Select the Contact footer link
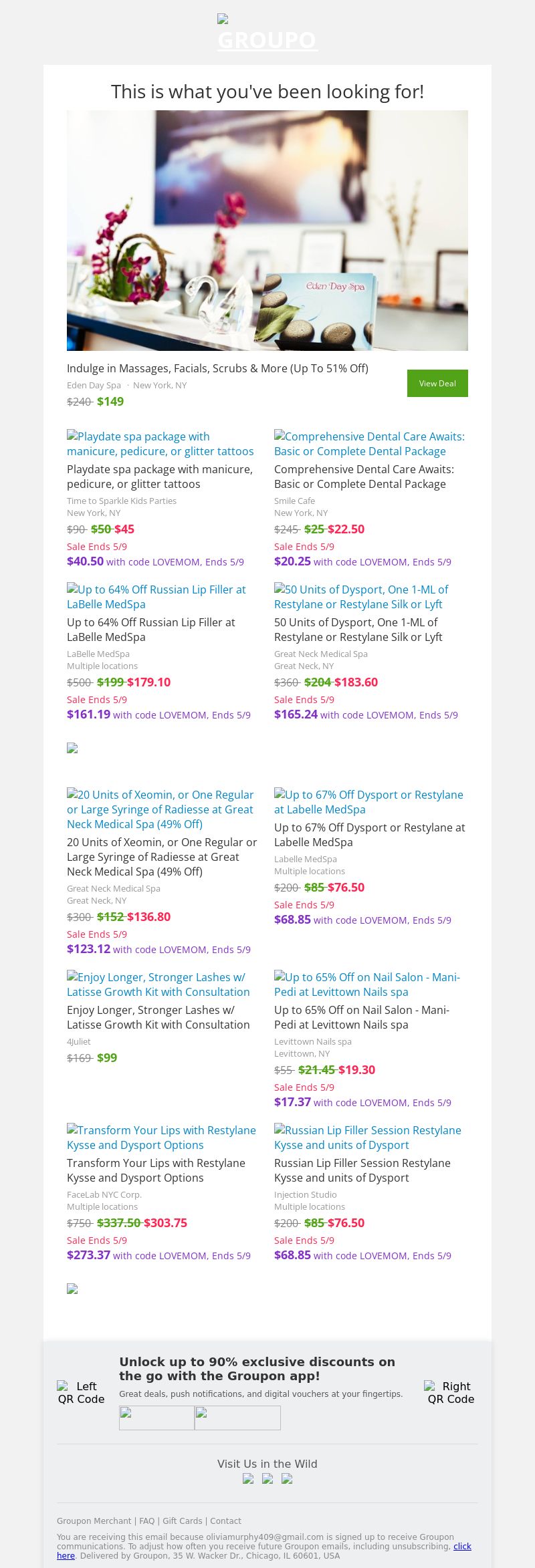Viewport: 535px width, 1568px height. (225, 1521)
